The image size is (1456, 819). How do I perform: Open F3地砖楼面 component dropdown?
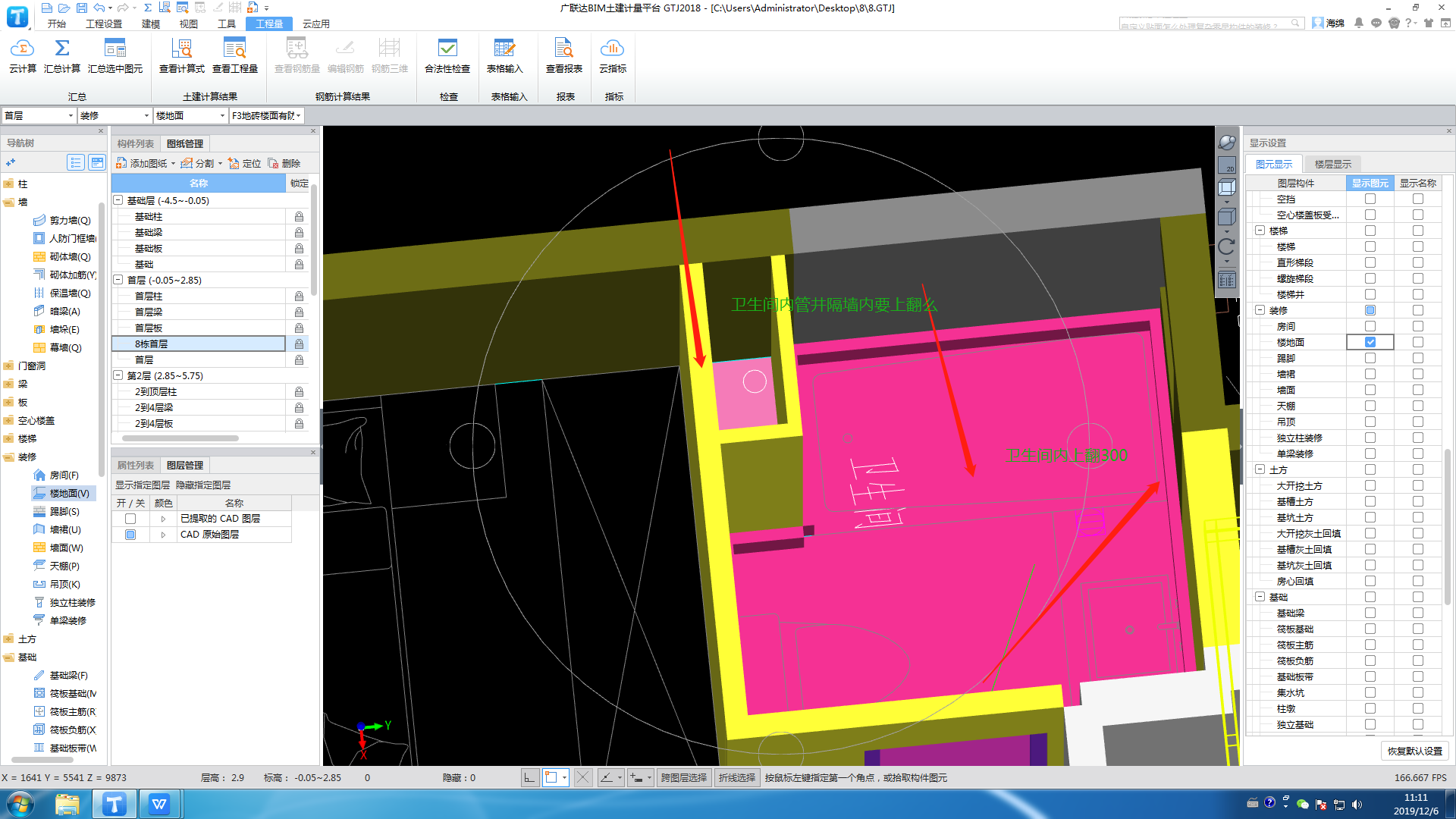point(266,115)
